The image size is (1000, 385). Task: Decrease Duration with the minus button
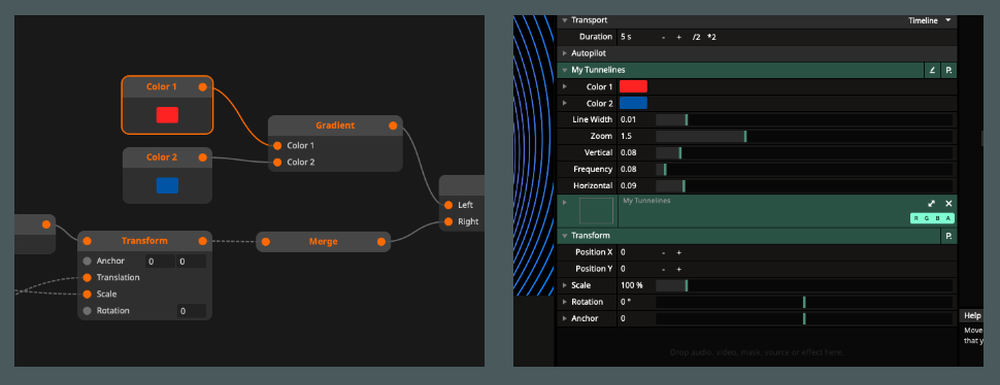663,37
